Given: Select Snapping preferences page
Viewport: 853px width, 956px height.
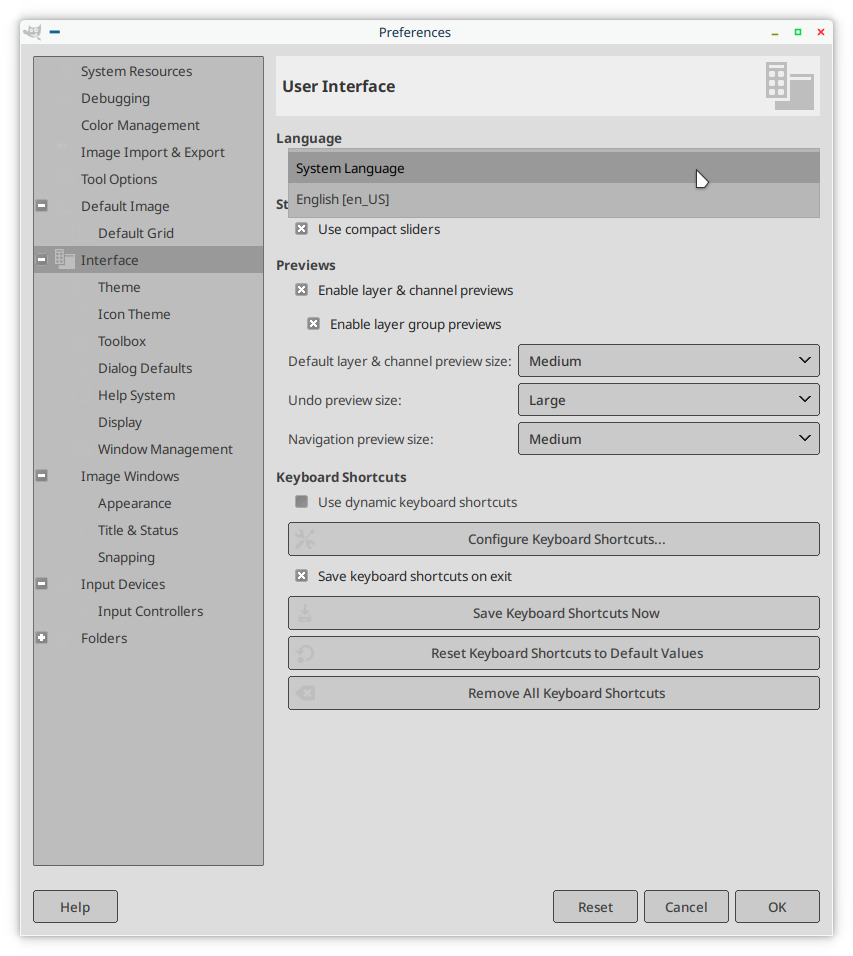Looking at the screenshot, I should (126, 557).
